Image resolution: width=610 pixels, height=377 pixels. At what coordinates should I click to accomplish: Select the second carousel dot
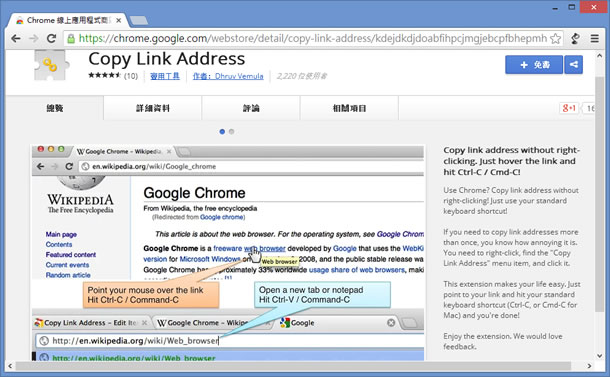click(231, 132)
